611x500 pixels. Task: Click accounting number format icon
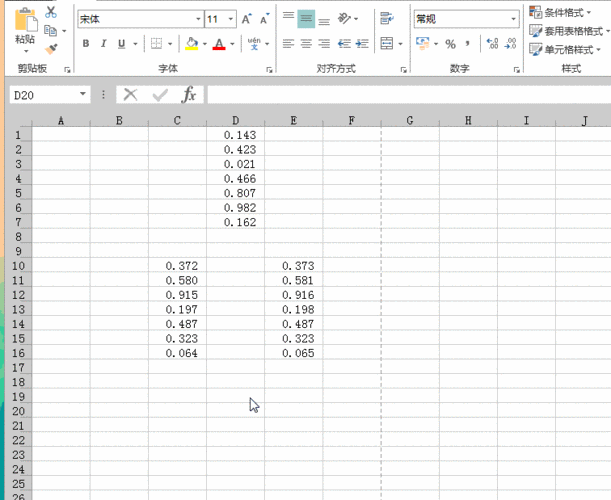coord(423,43)
